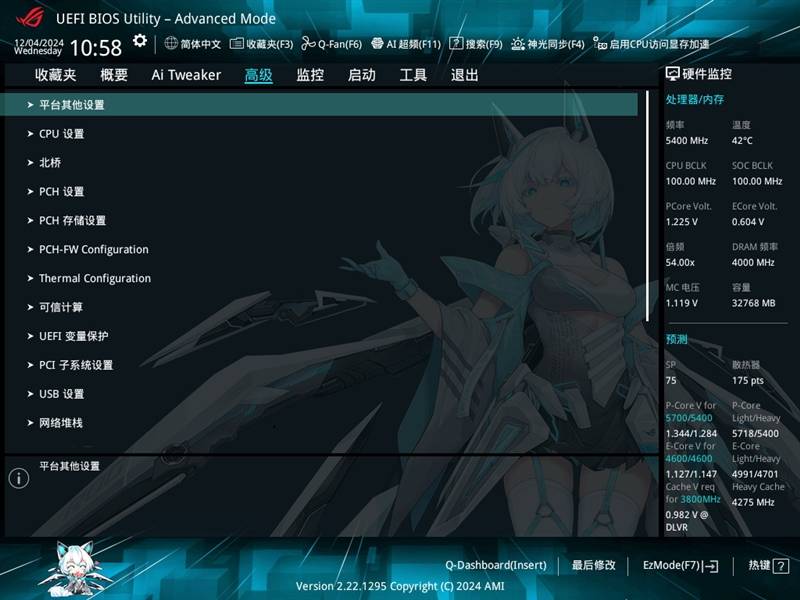The width and height of the screenshot is (800, 600).
Task: Go to the 退出 exit tab
Action: point(464,75)
